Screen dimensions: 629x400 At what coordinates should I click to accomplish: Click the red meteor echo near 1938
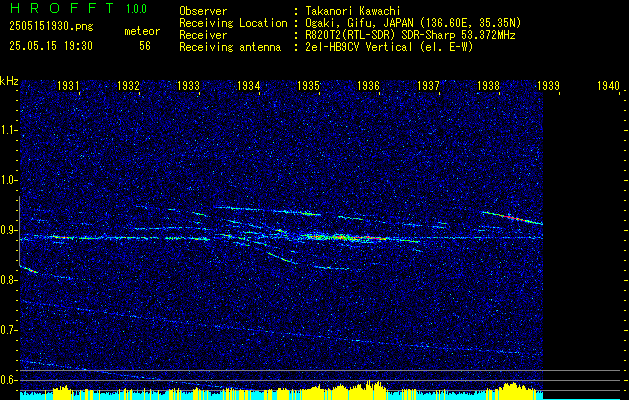(x=512, y=218)
